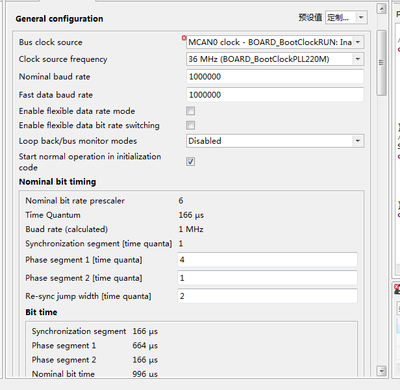
Task: Click the Nominal bit time value 996 µs
Action: [x=145, y=374]
